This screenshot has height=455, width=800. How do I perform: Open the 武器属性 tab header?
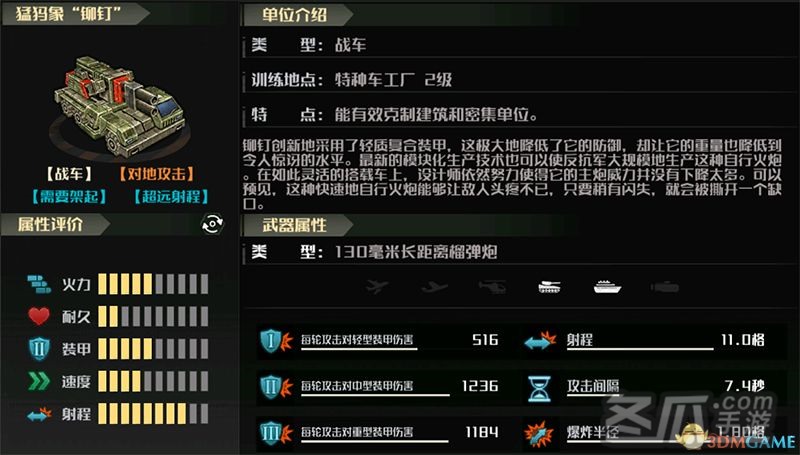[297, 225]
